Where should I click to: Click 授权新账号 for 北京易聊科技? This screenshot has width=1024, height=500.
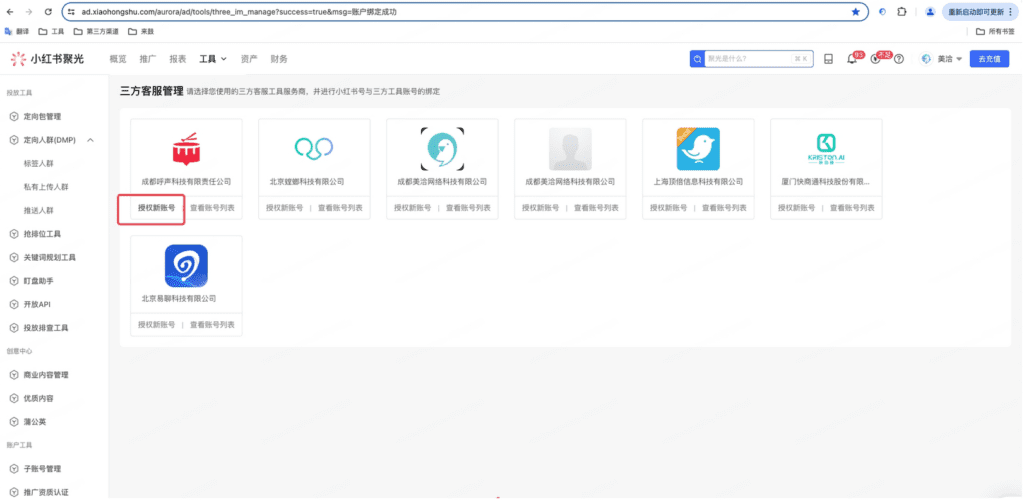pos(157,324)
